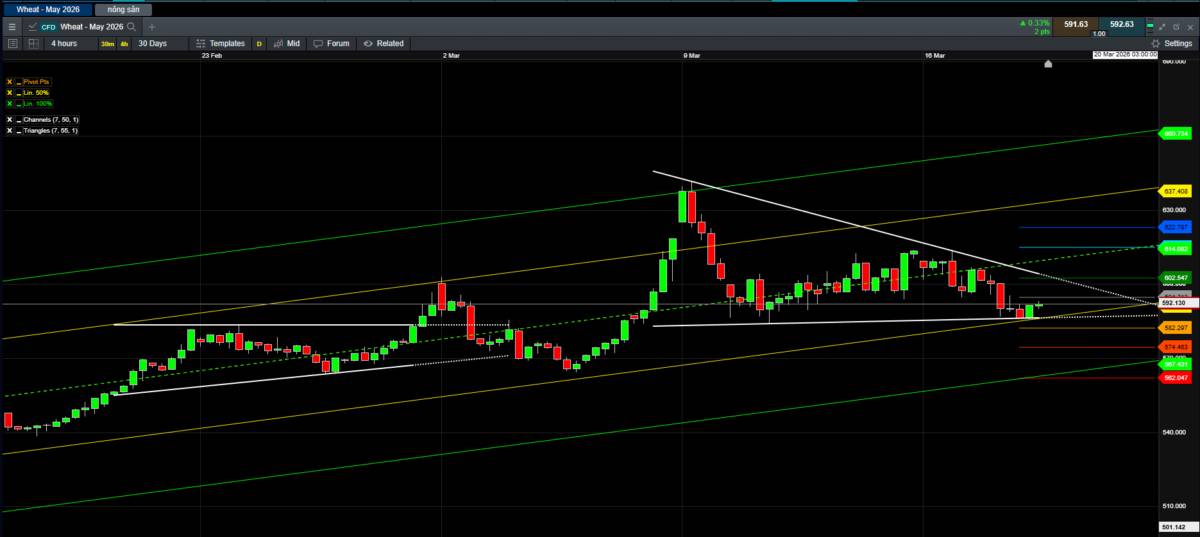Toggle visibility of Lin. 50% overlay
The height and width of the screenshot is (537, 1200).
click(19, 93)
